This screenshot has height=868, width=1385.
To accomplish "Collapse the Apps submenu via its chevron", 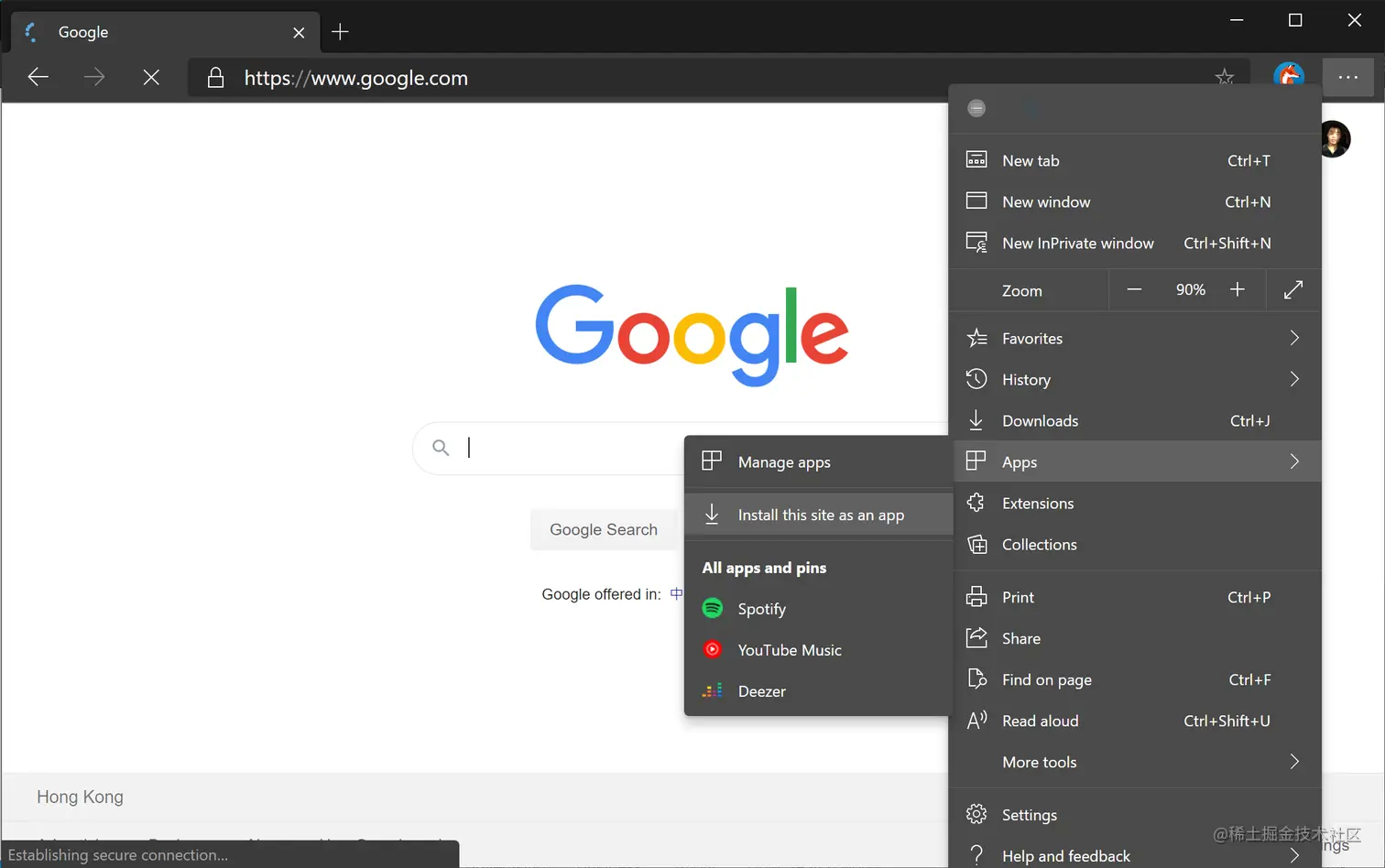I will pos(1294,461).
